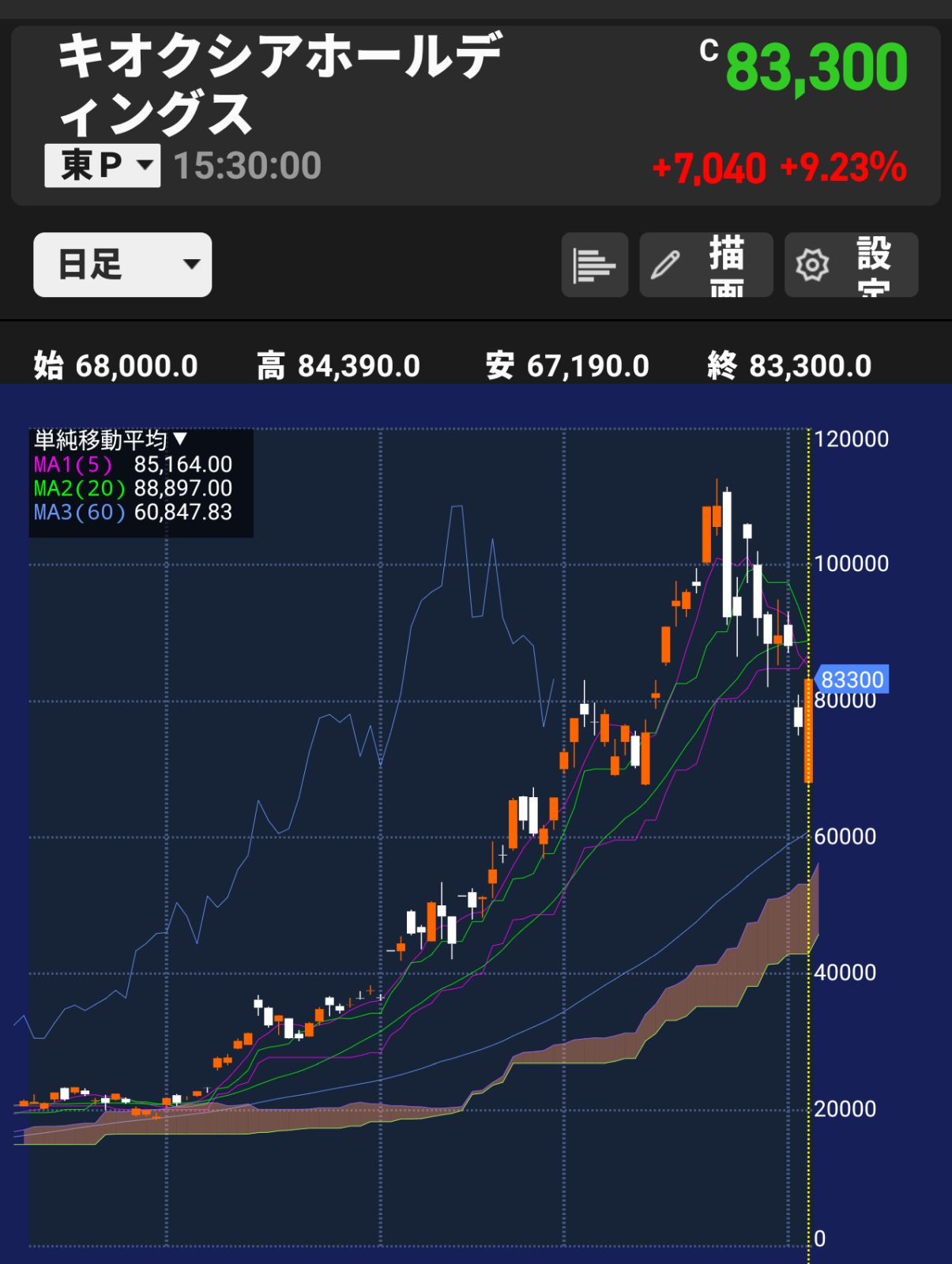The height and width of the screenshot is (1264, 952).
Task: Click the 始 68,000.0 open value
Action: point(115,366)
